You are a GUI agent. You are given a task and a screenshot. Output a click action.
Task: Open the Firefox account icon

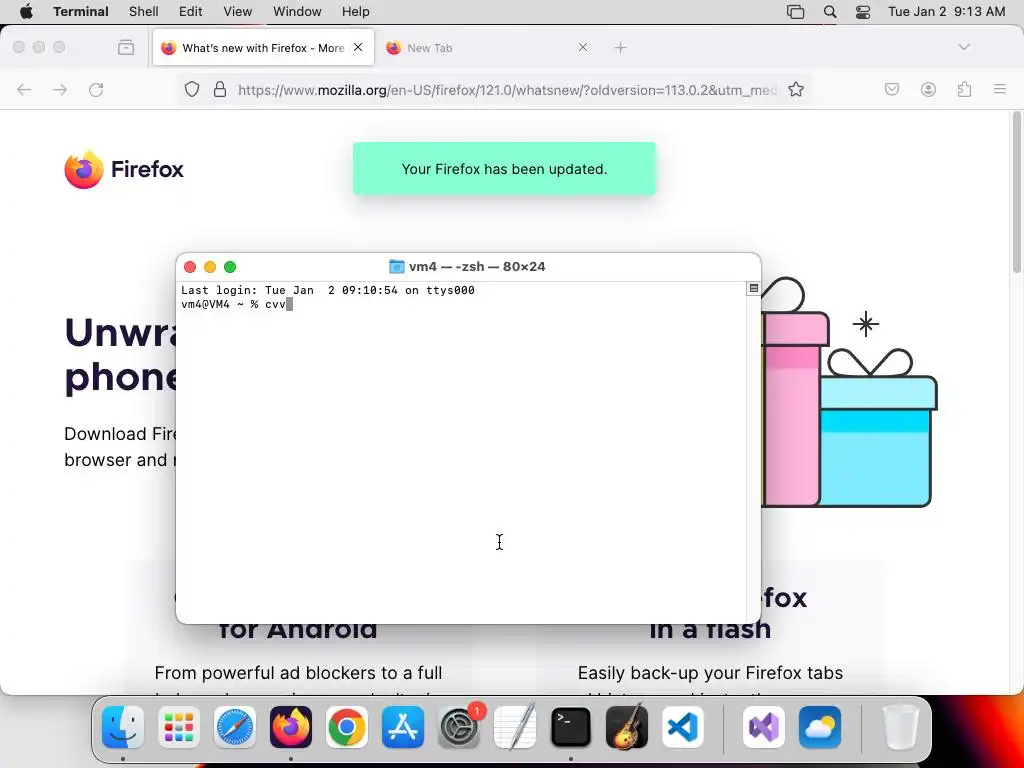929,89
